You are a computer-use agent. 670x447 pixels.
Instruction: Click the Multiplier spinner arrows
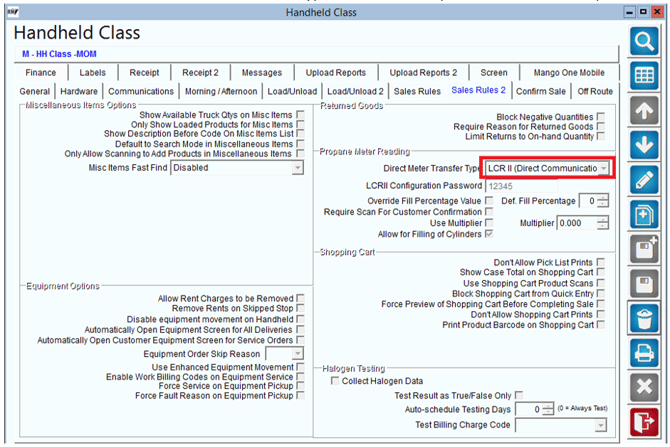602,223
